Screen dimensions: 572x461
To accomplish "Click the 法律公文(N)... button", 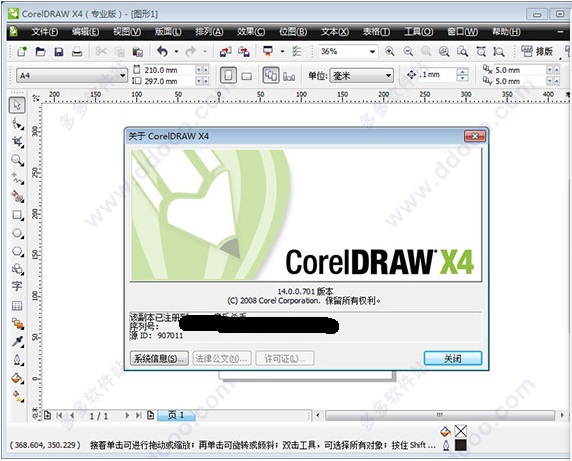I will coord(221,359).
